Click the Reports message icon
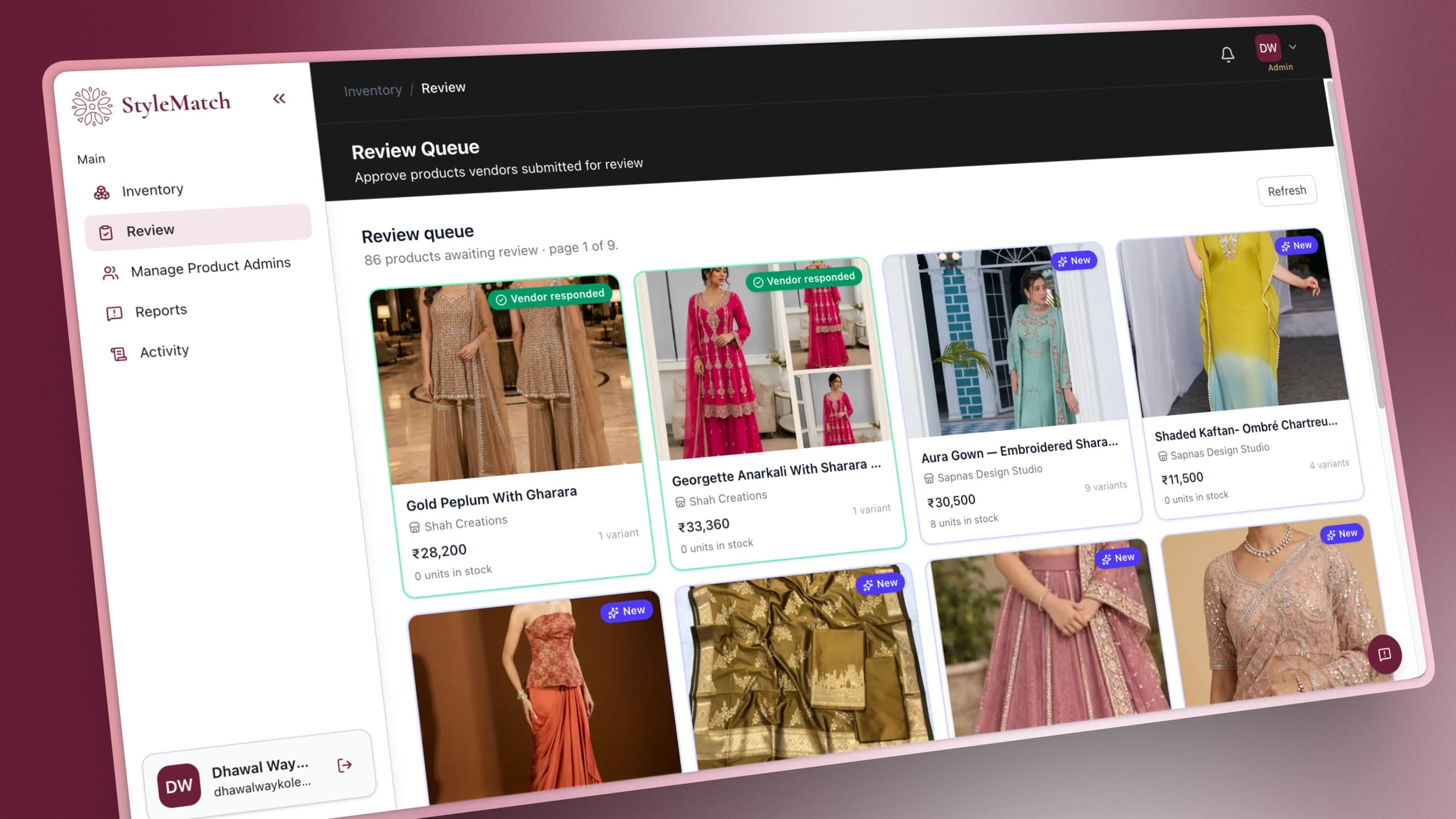The height and width of the screenshot is (819, 1456). coord(114,313)
